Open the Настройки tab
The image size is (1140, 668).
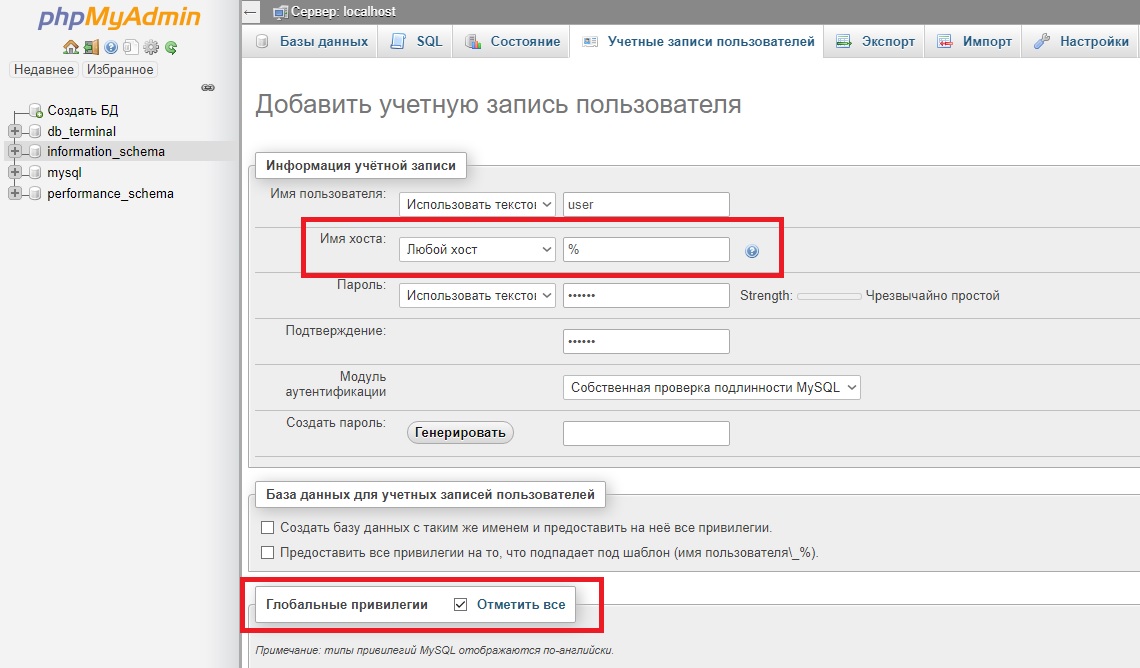[x=1081, y=41]
